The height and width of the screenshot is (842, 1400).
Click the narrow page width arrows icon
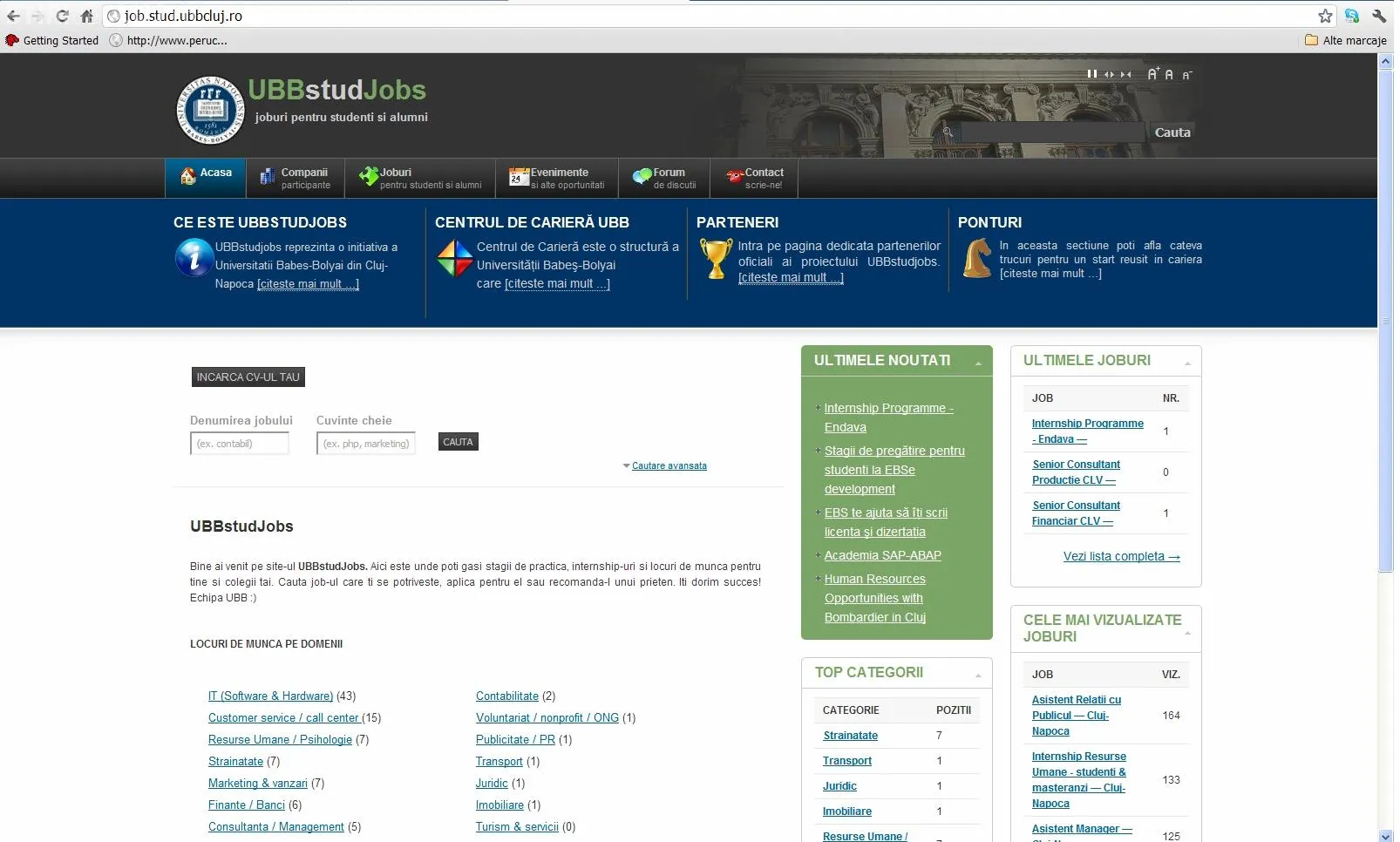click(1125, 75)
